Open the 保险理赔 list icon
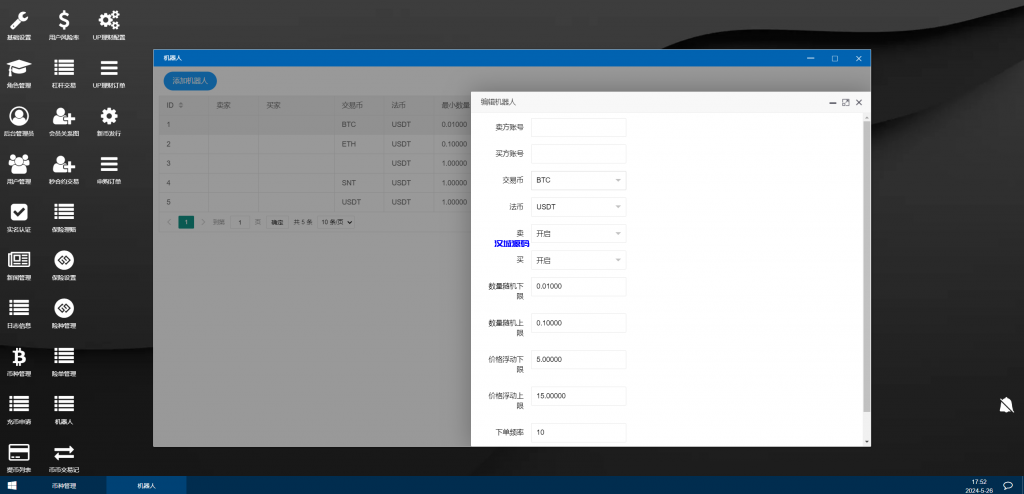The width and height of the screenshot is (1024, 494). pos(64,212)
